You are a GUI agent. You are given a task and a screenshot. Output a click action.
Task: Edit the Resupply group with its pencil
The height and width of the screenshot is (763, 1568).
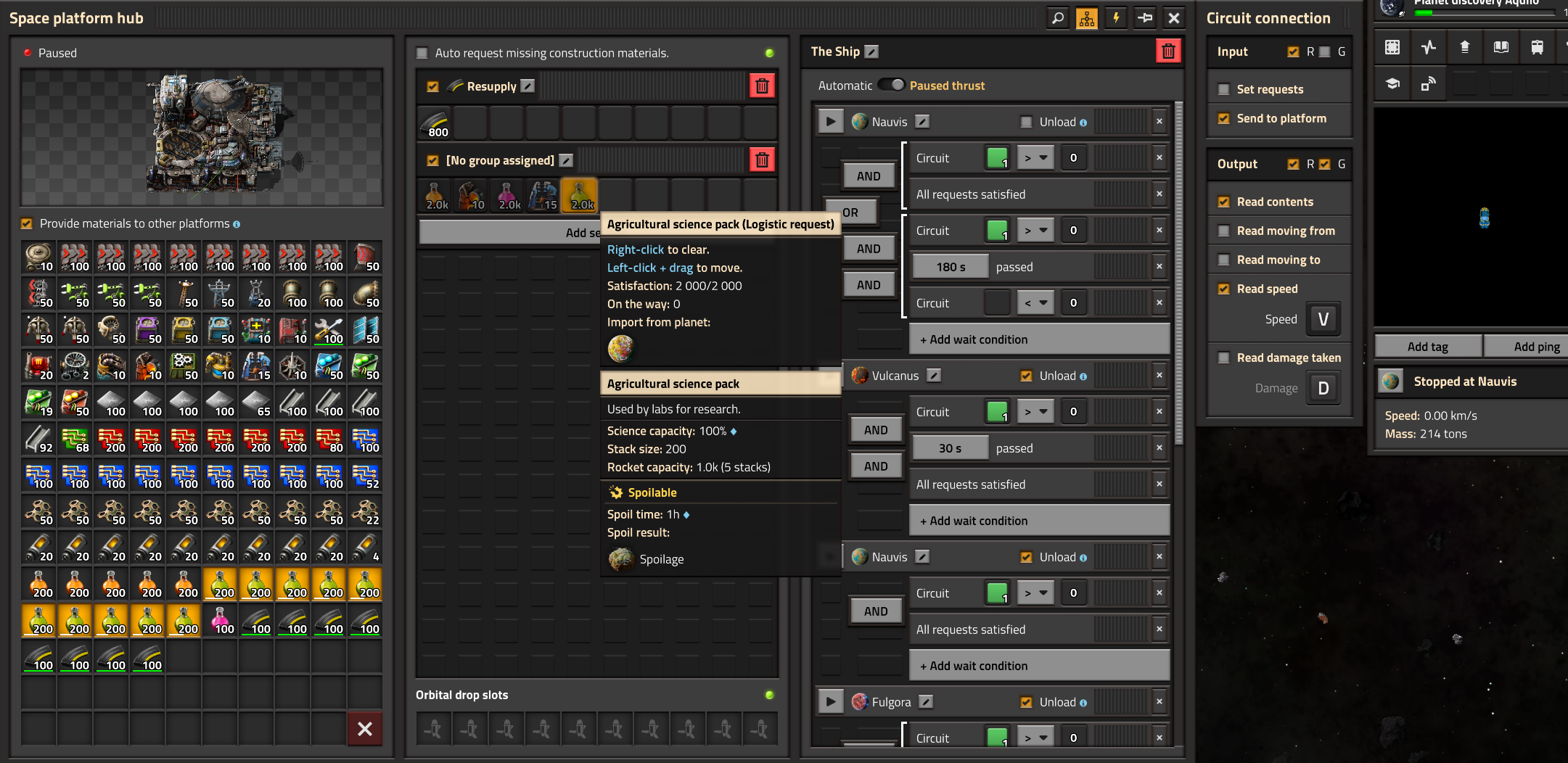[528, 86]
